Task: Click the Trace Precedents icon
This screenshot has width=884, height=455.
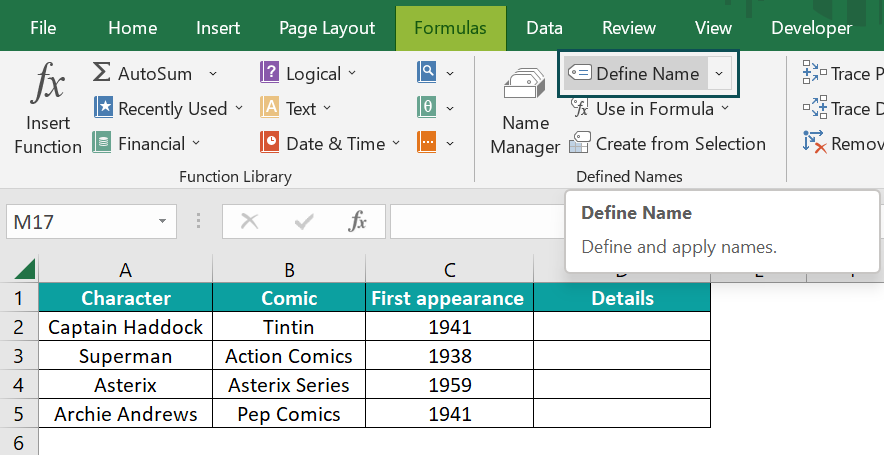Action: click(x=815, y=73)
